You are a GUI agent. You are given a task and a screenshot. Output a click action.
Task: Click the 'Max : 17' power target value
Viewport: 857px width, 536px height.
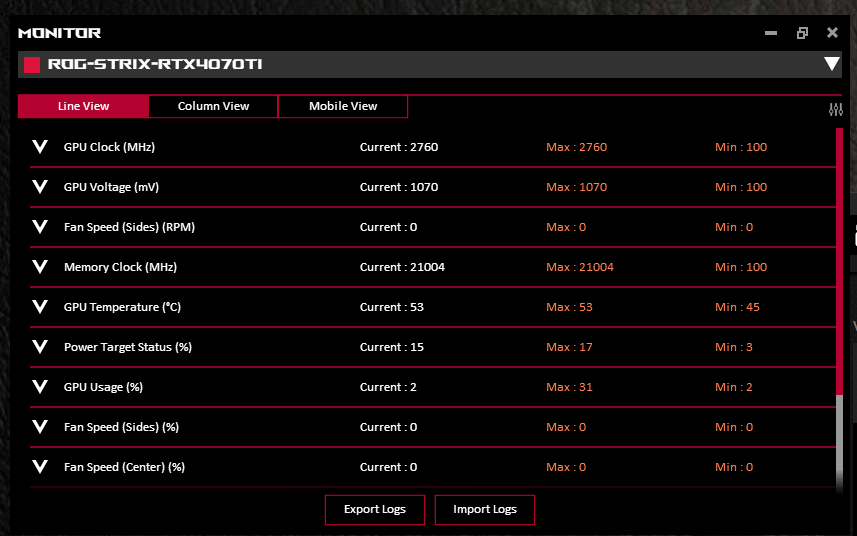pyautogui.click(x=570, y=347)
